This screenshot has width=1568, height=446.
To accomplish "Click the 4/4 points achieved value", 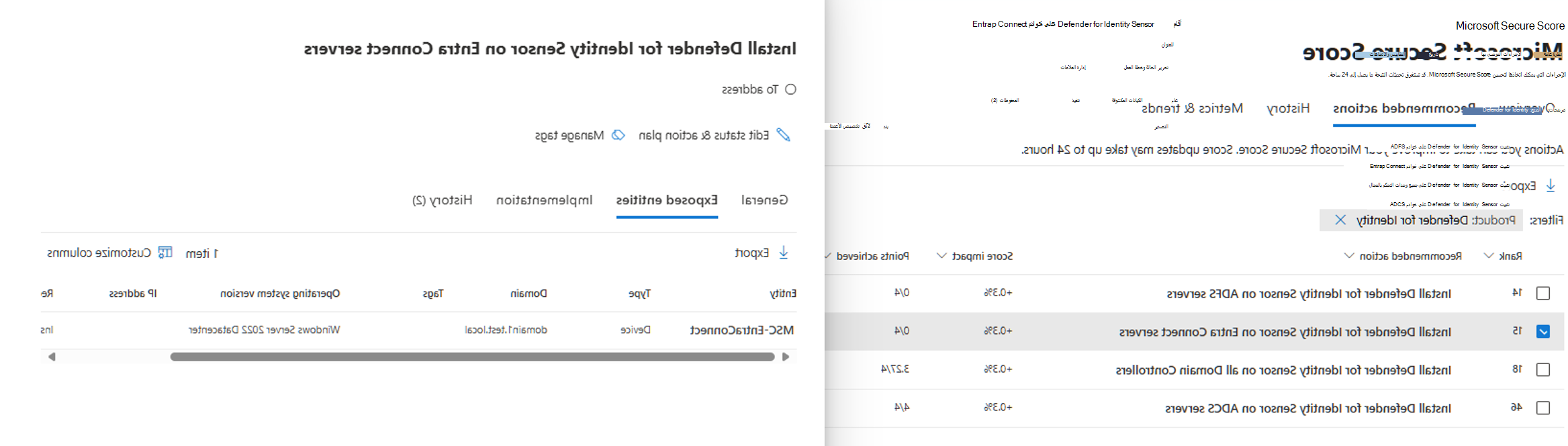I will [902, 407].
